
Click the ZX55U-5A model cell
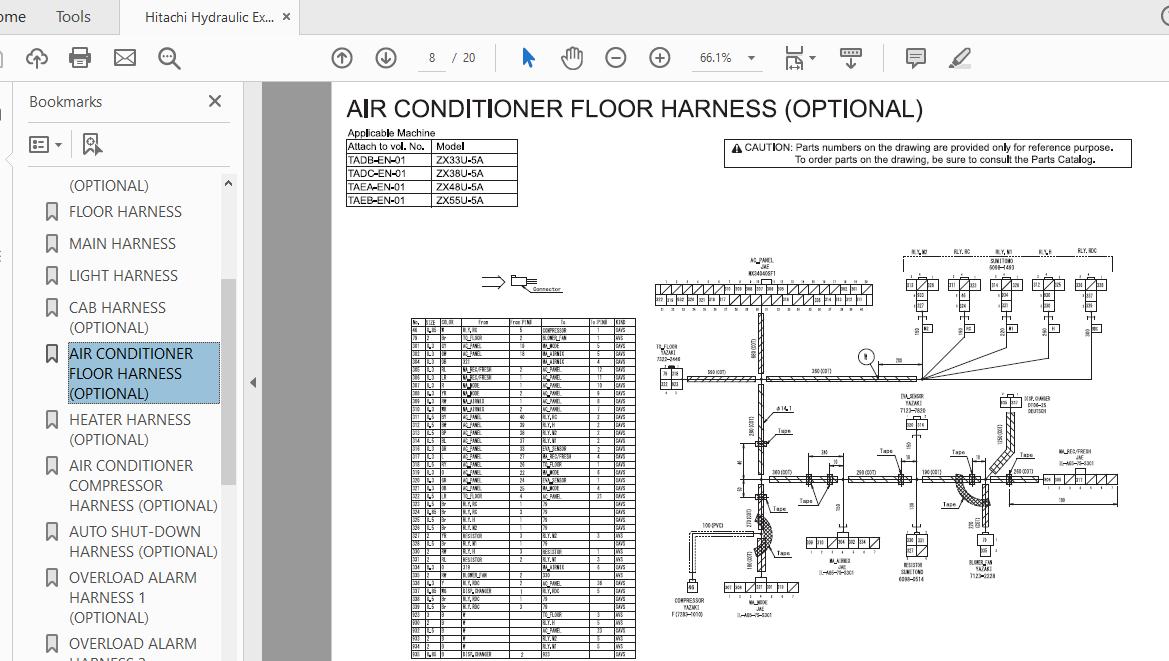(474, 200)
